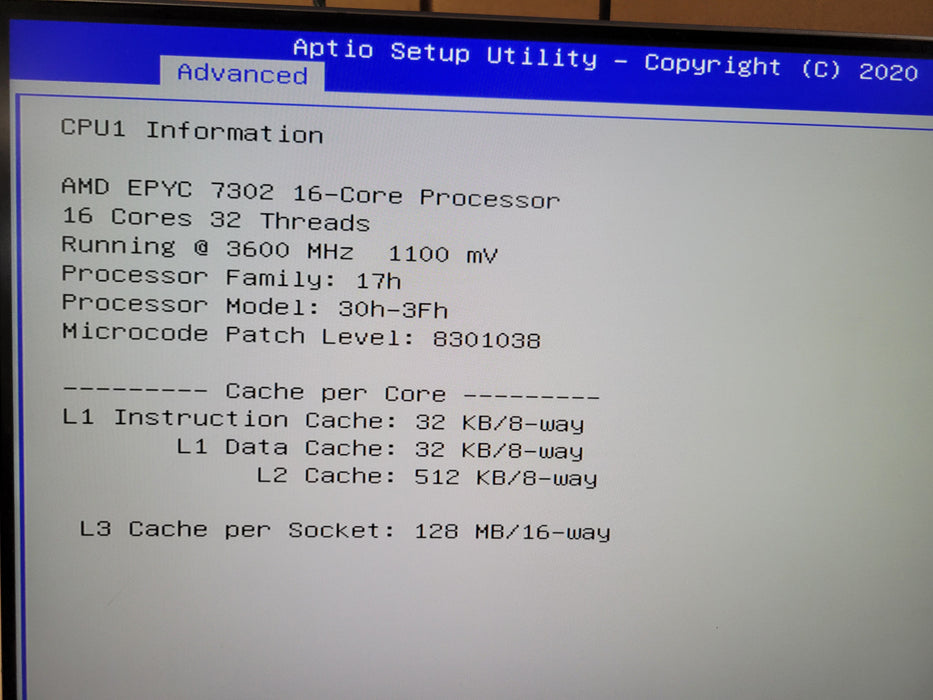Select the L1 Instruction Cache row
933x700 pixels.
pos(323,421)
